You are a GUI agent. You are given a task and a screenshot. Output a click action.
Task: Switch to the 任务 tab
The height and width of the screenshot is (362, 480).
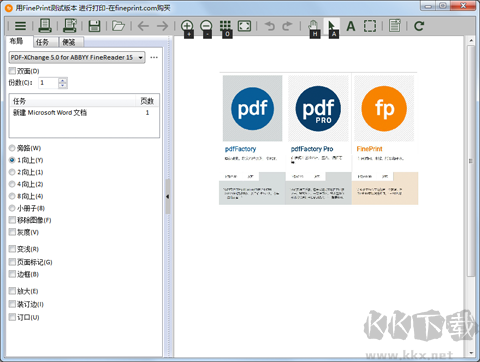pyautogui.click(x=42, y=42)
